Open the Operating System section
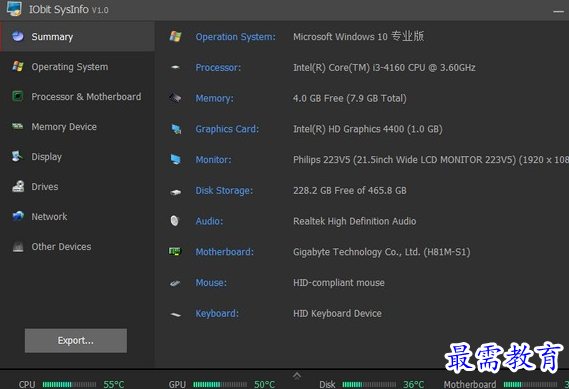The width and height of the screenshot is (569, 389). (77, 67)
